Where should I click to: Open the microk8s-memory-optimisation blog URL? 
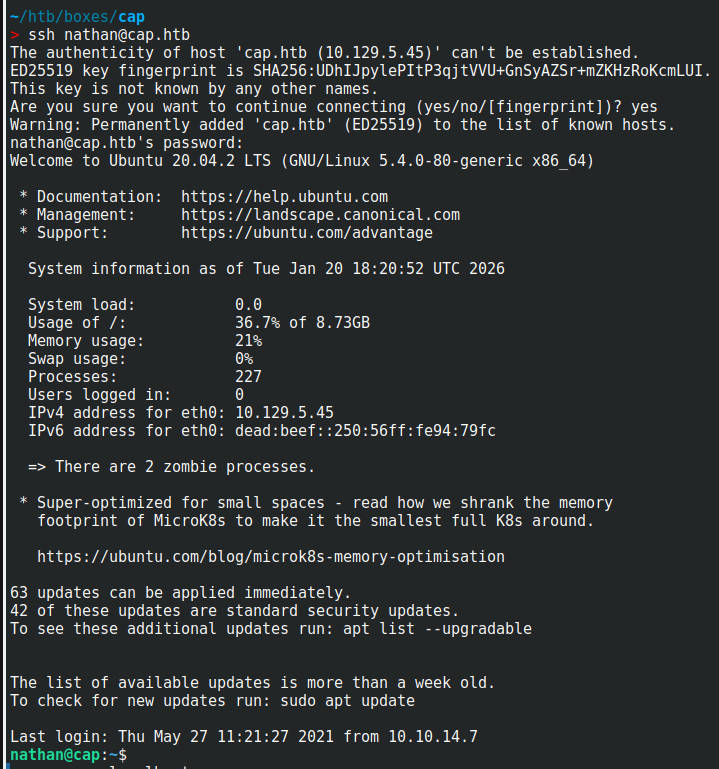click(270, 557)
